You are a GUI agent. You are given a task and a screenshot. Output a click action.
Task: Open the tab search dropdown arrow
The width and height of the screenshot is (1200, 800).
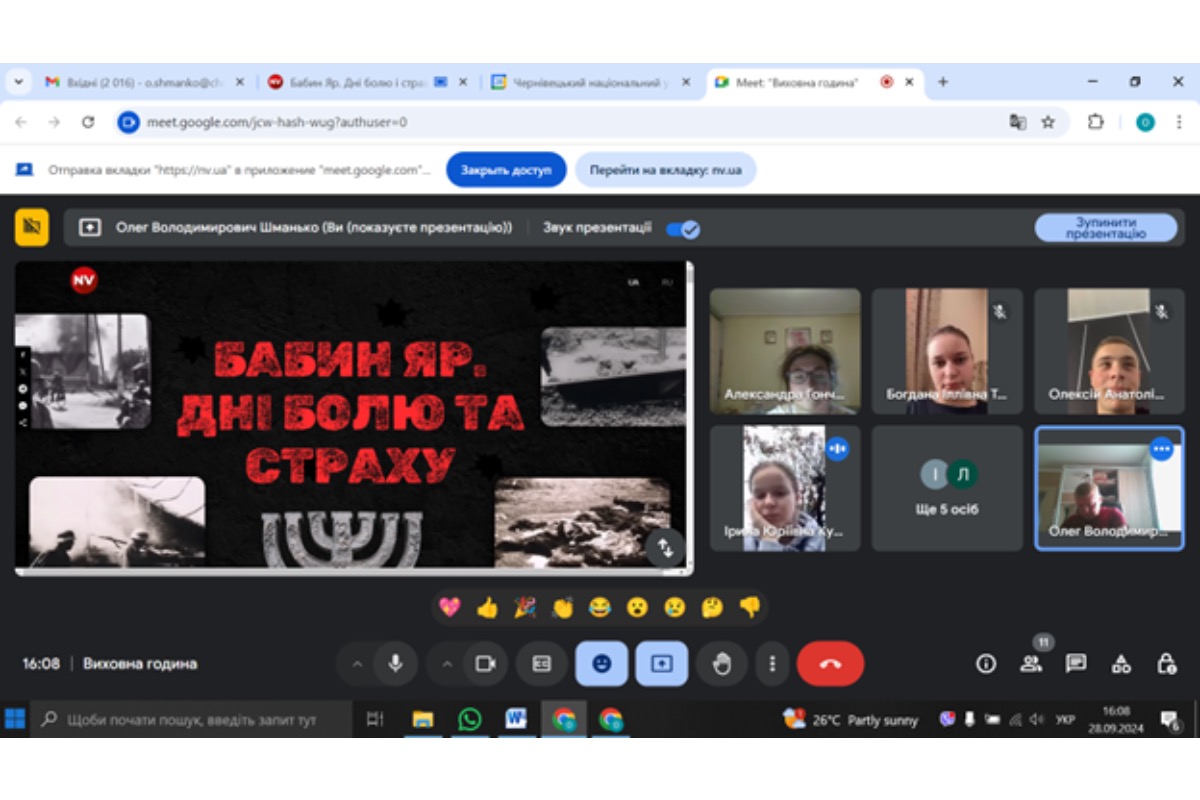[x=18, y=82]
